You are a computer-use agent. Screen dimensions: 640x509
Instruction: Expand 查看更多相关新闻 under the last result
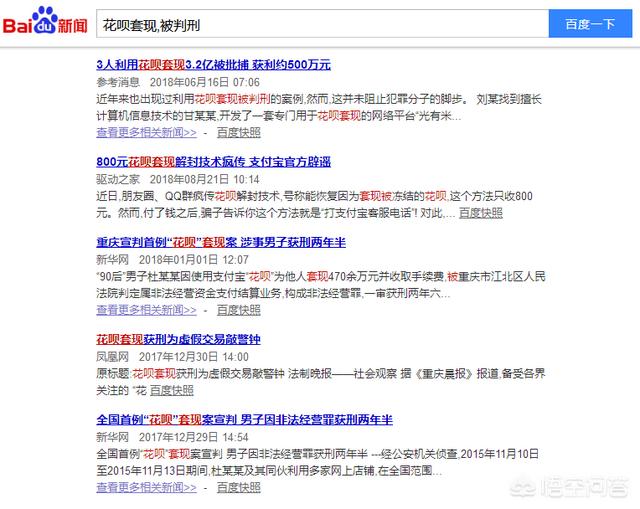click(146, 487)
